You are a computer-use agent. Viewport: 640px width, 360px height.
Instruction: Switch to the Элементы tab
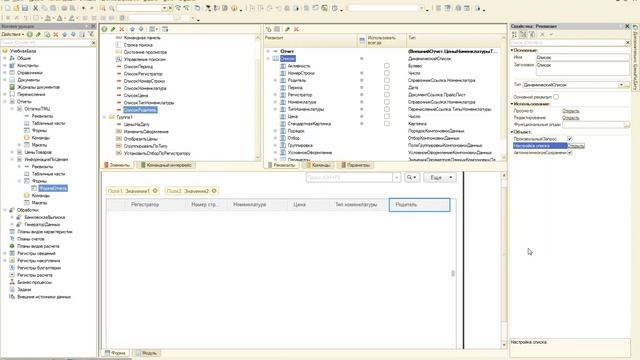click(117, 165)
